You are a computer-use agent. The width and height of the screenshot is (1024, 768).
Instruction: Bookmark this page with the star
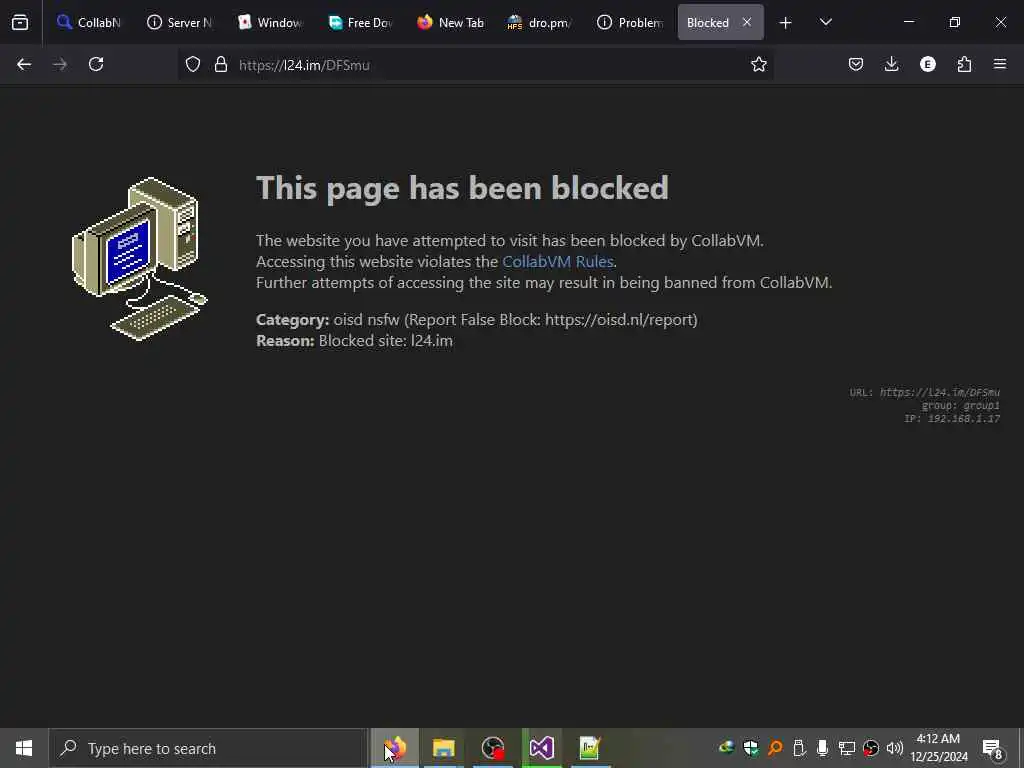point(758,64)
